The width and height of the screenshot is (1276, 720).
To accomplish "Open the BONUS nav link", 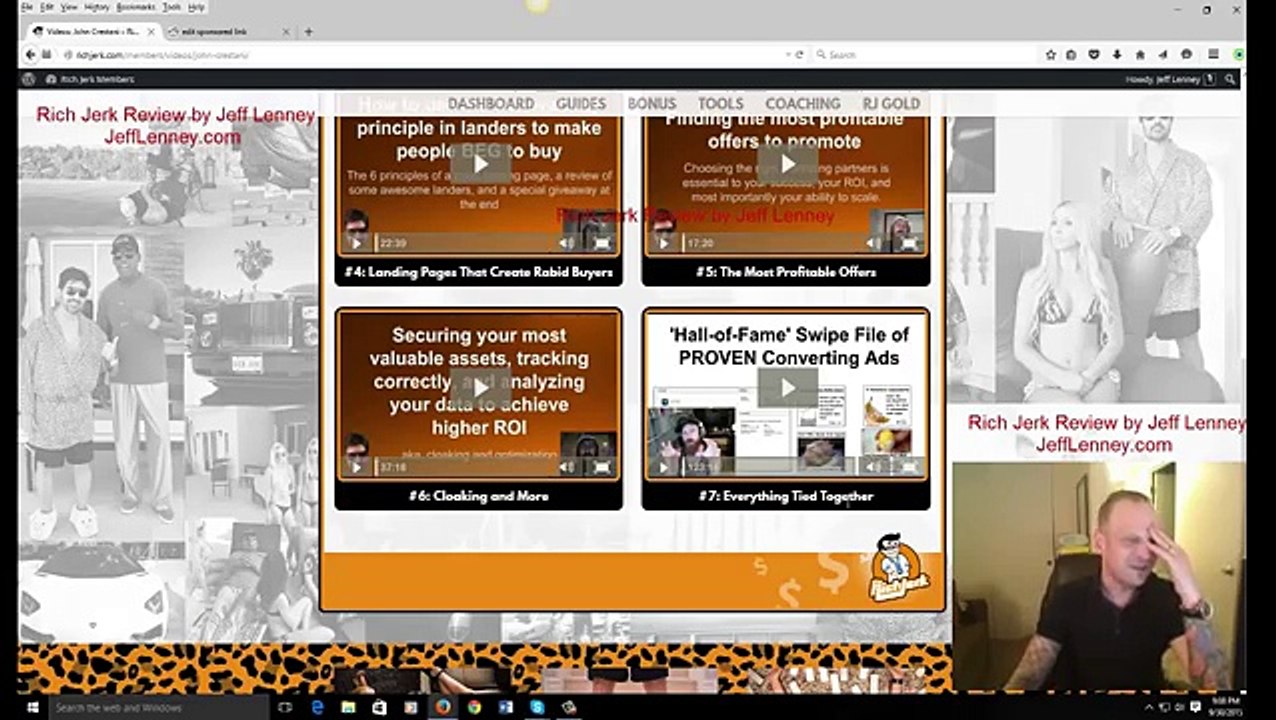I will coord(652,103).
